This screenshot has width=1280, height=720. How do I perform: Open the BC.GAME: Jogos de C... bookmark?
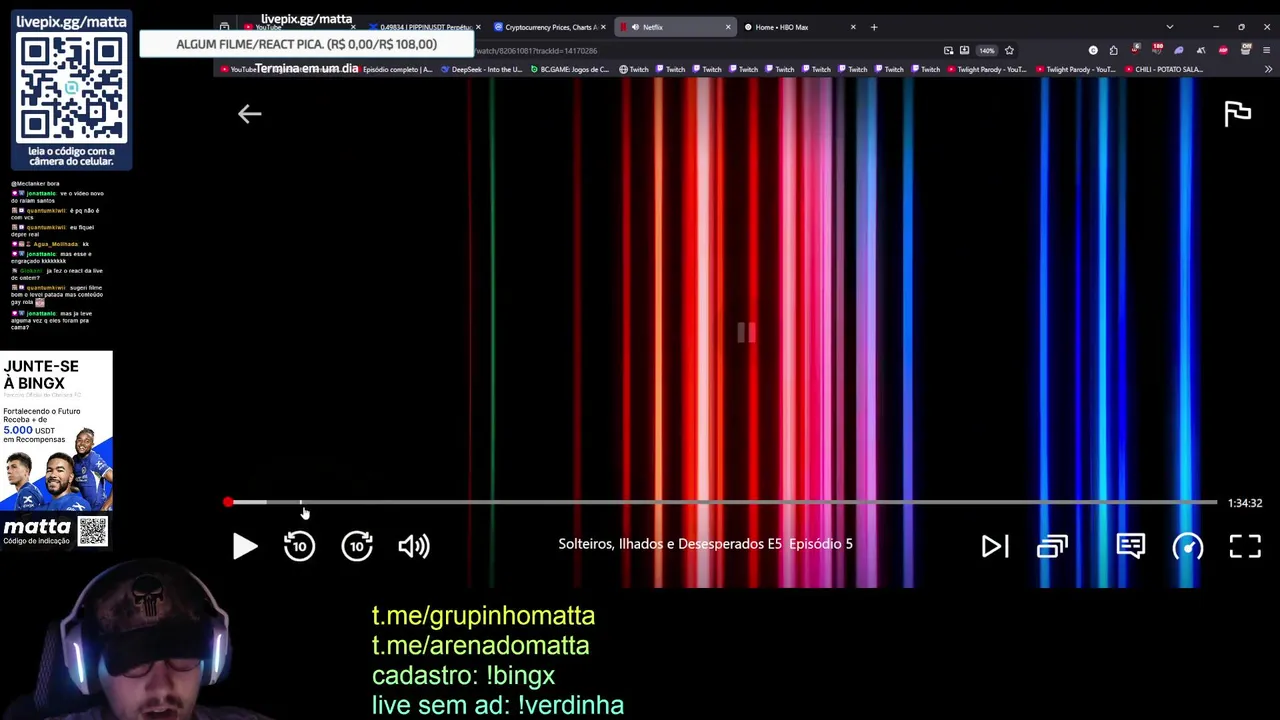pyautogui.click(x=569, y=69)
